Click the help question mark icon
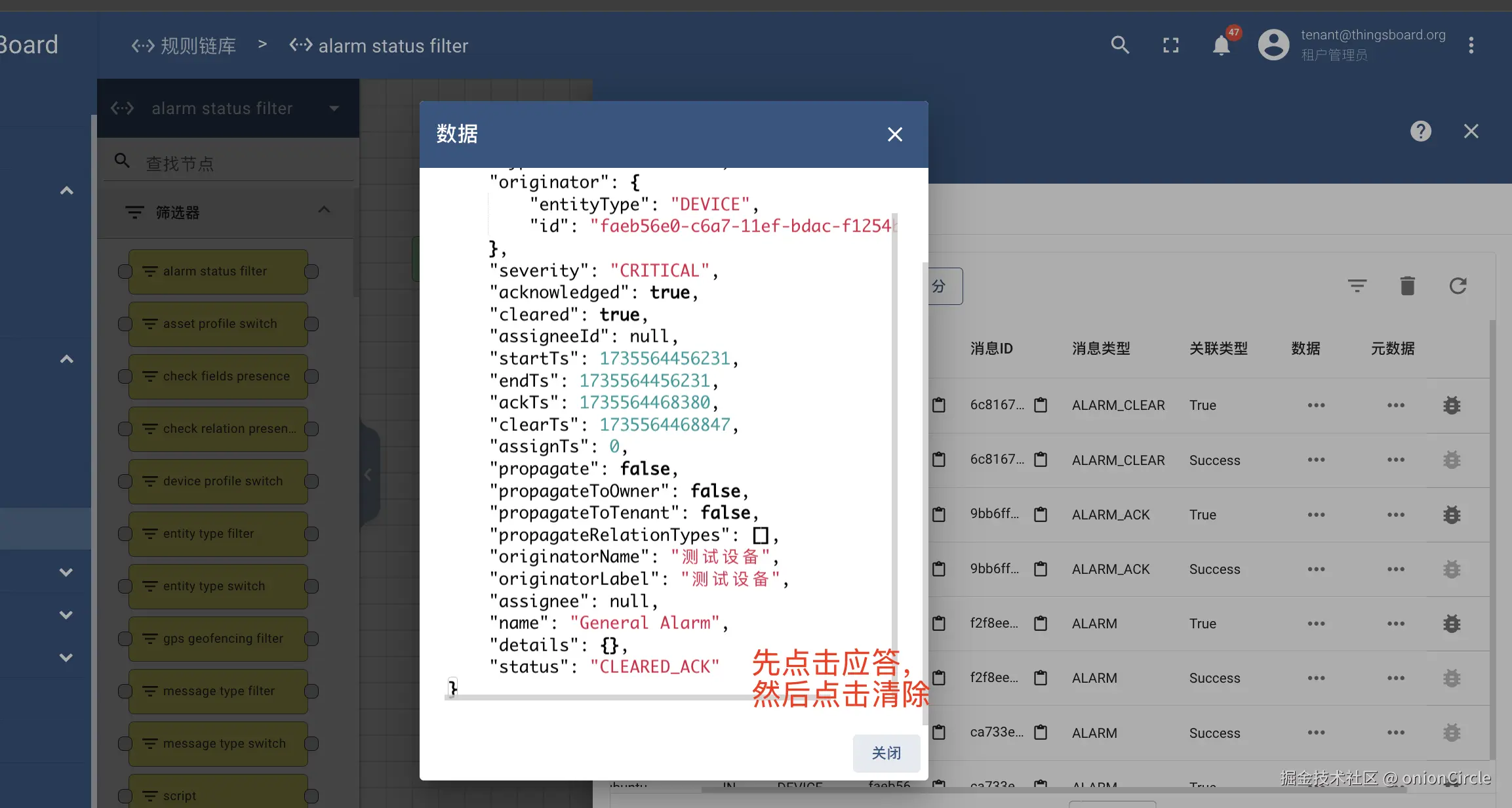Screen dimensions: 1512x808 coord(1420,131)
